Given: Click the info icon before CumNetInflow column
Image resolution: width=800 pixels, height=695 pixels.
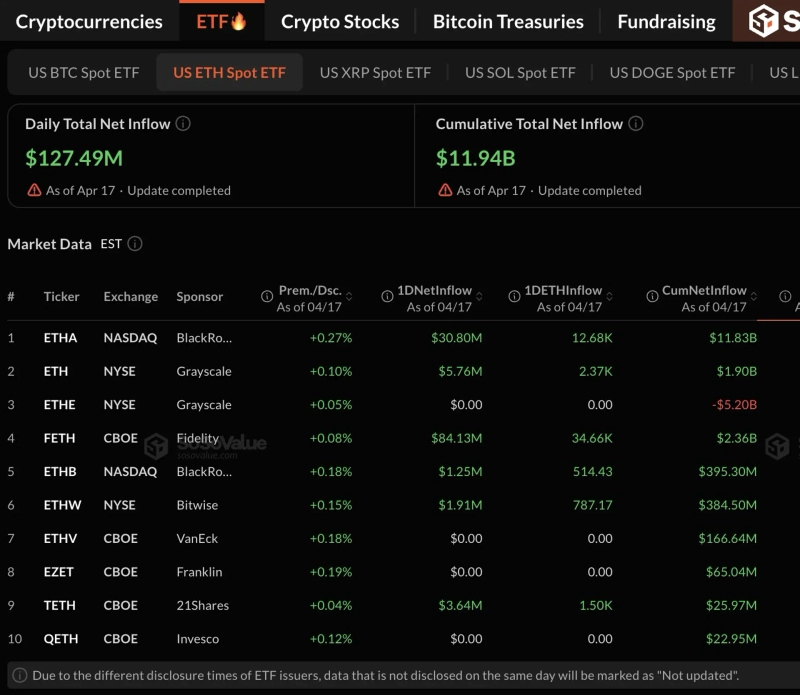Looking at the screenshot, I should [x=651, y=297].
